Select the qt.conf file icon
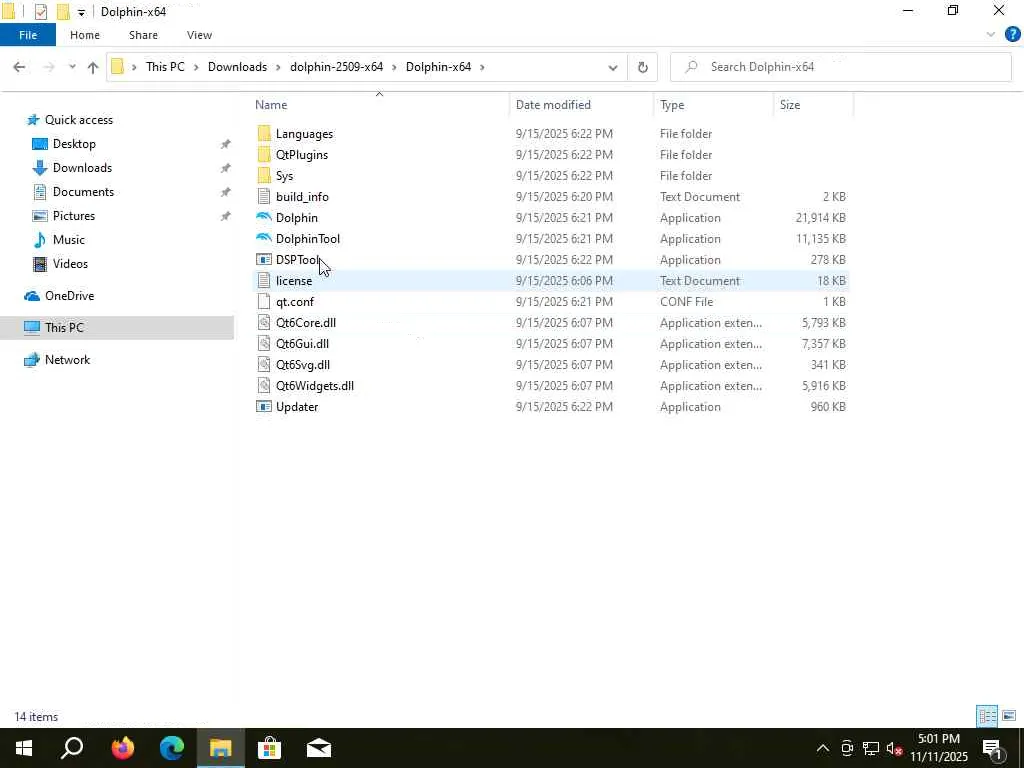This screenshot has height=768, width=1024. tap(264, 301)
